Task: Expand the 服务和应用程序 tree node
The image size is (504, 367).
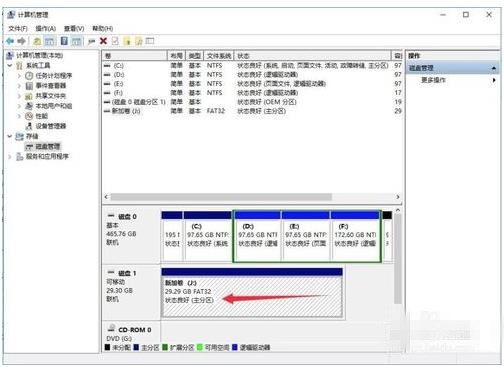Action: [10, 156]
